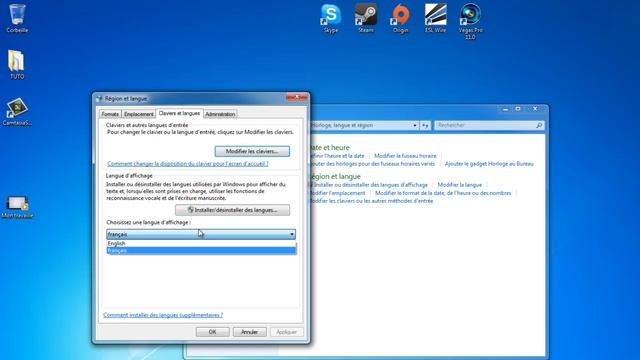Open Date et heure heading in Control Panel

(329, 147)
